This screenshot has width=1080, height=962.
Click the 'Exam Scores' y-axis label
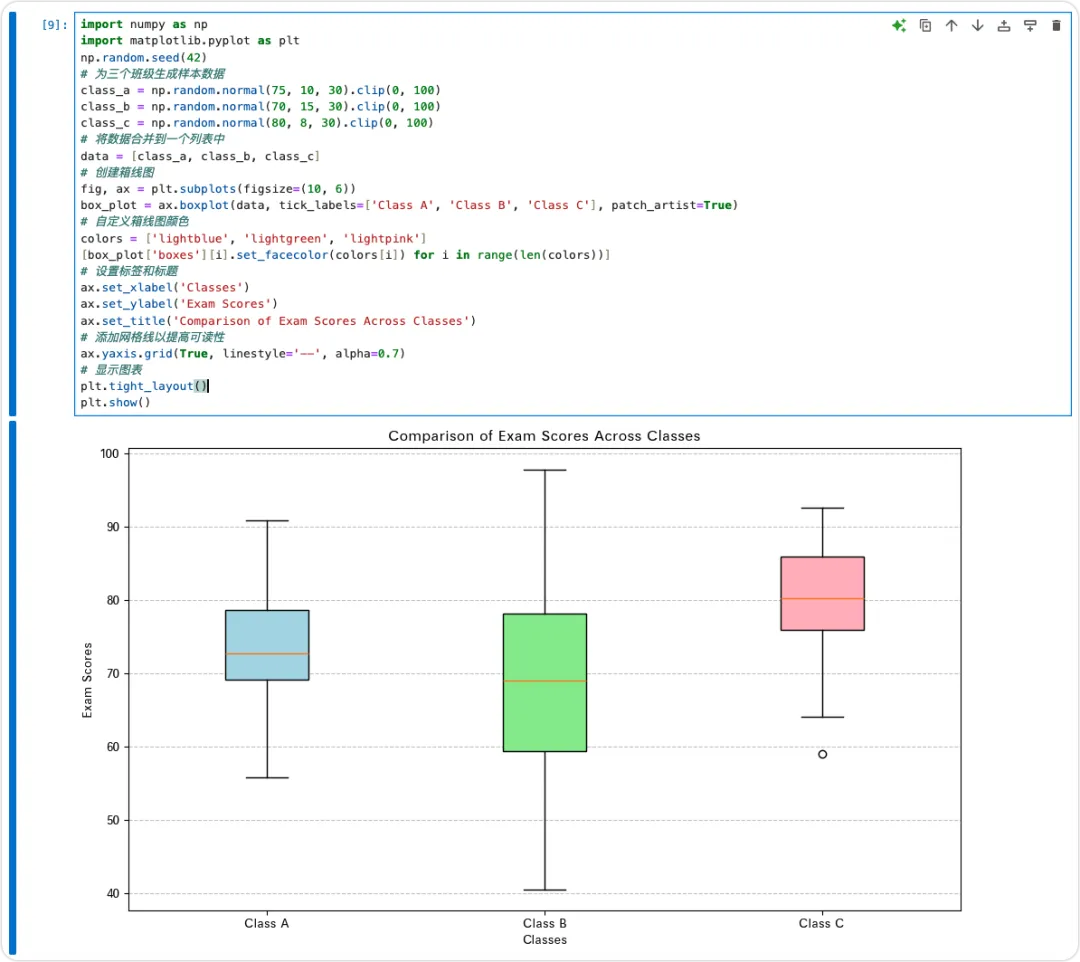pos(87,680)
